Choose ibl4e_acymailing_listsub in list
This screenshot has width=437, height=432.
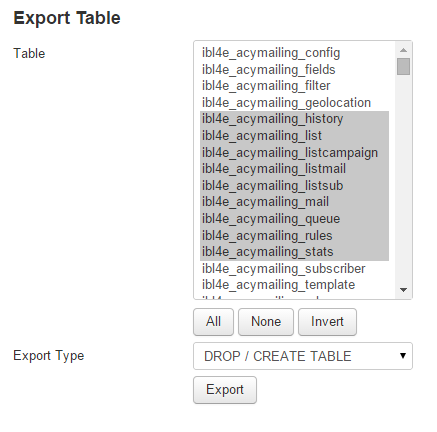click(294, 186)
